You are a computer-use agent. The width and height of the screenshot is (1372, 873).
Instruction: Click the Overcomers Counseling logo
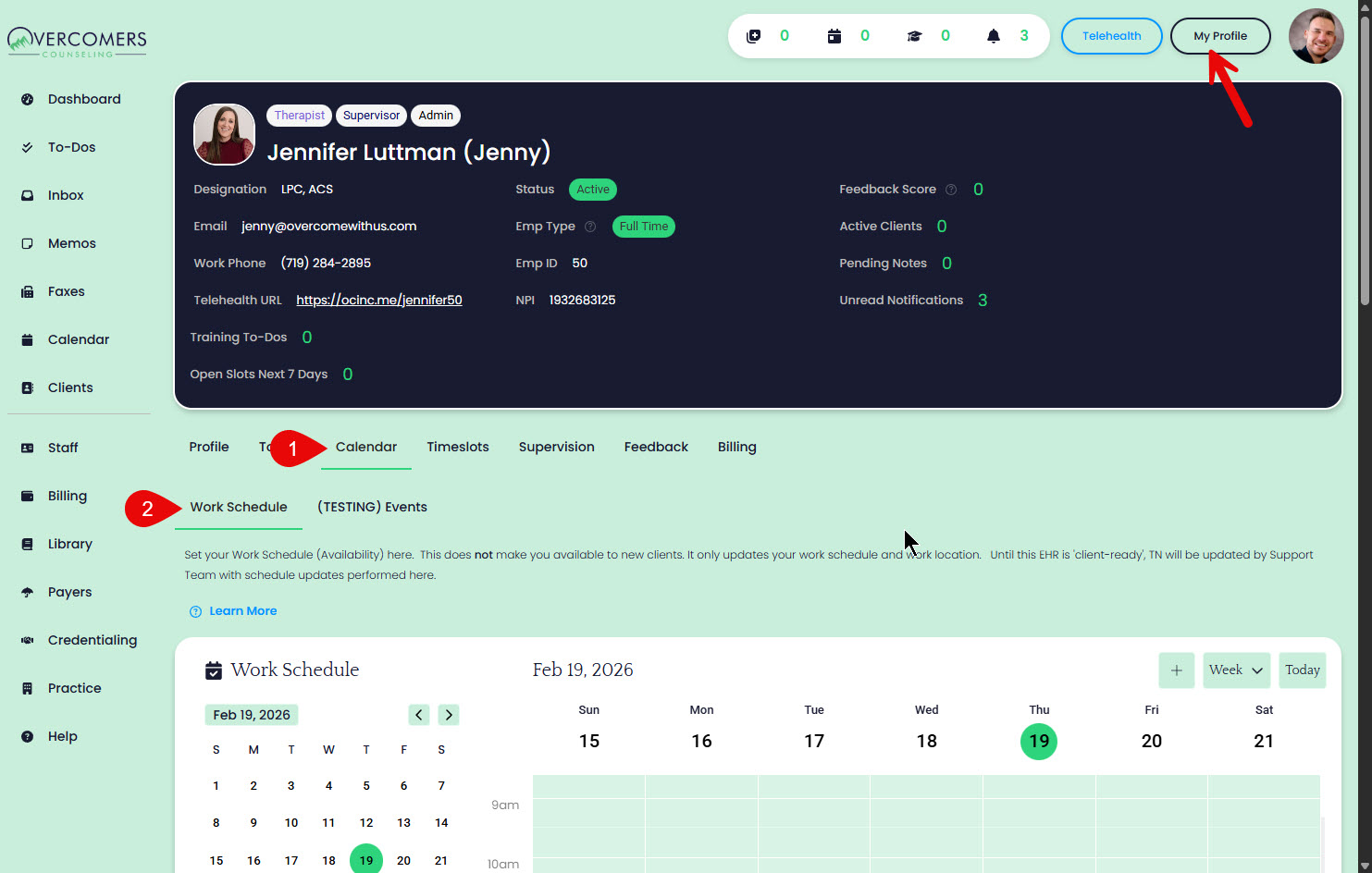pyautogui.click(x=78, y=42)
